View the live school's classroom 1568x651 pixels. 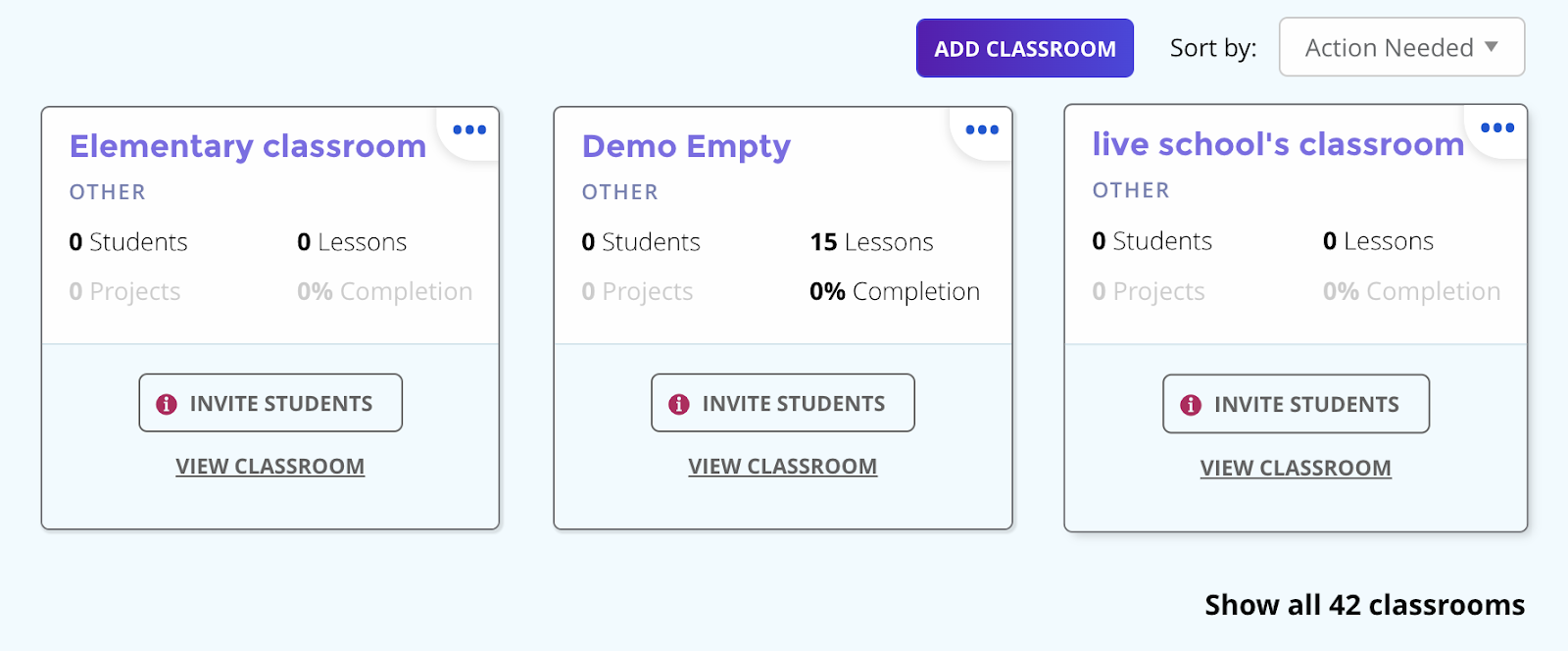click(1296, 469)
